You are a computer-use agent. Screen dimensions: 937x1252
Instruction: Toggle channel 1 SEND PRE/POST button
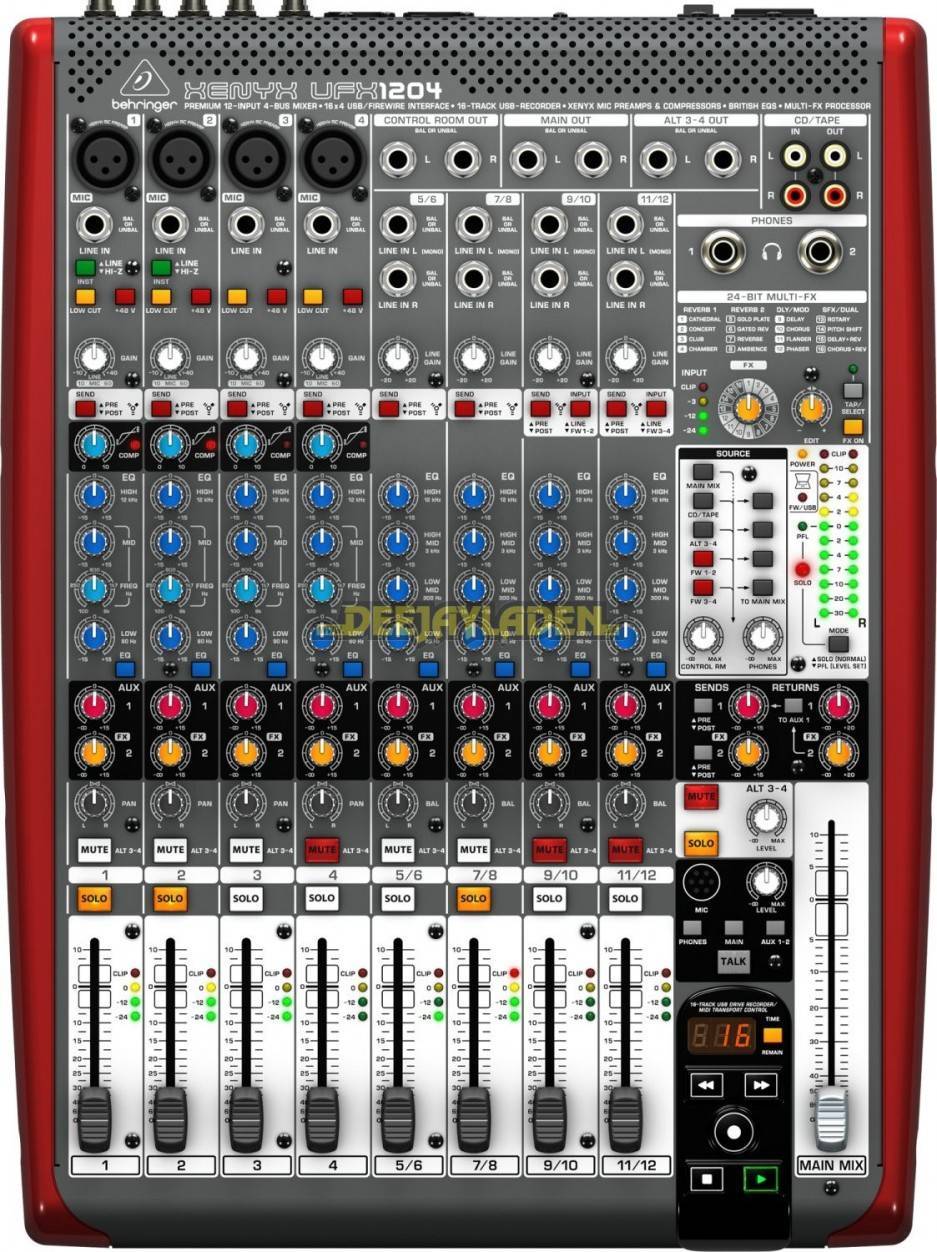pos(85,408)
